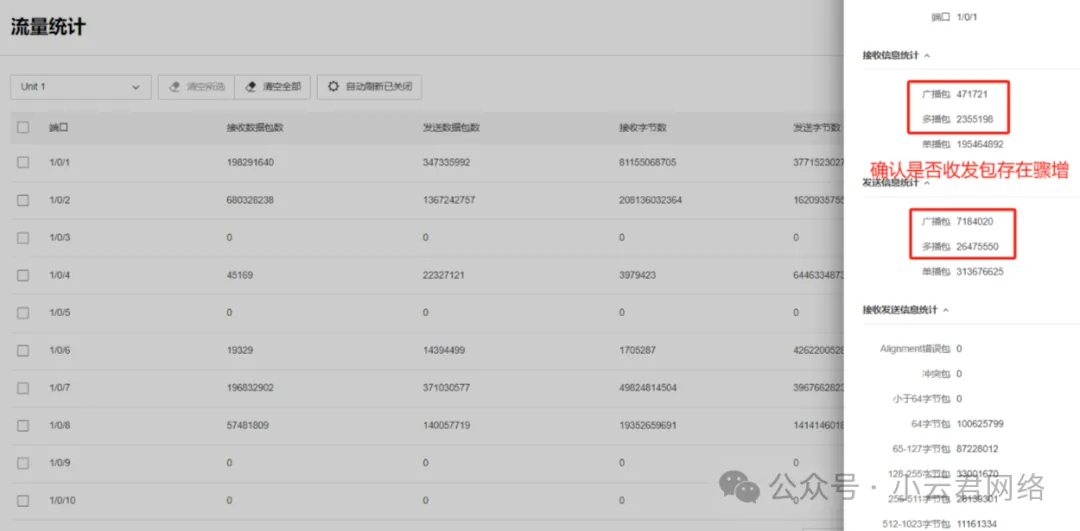
Task: Click the gear icon for auto refresh
Action: tap(333, 87)
